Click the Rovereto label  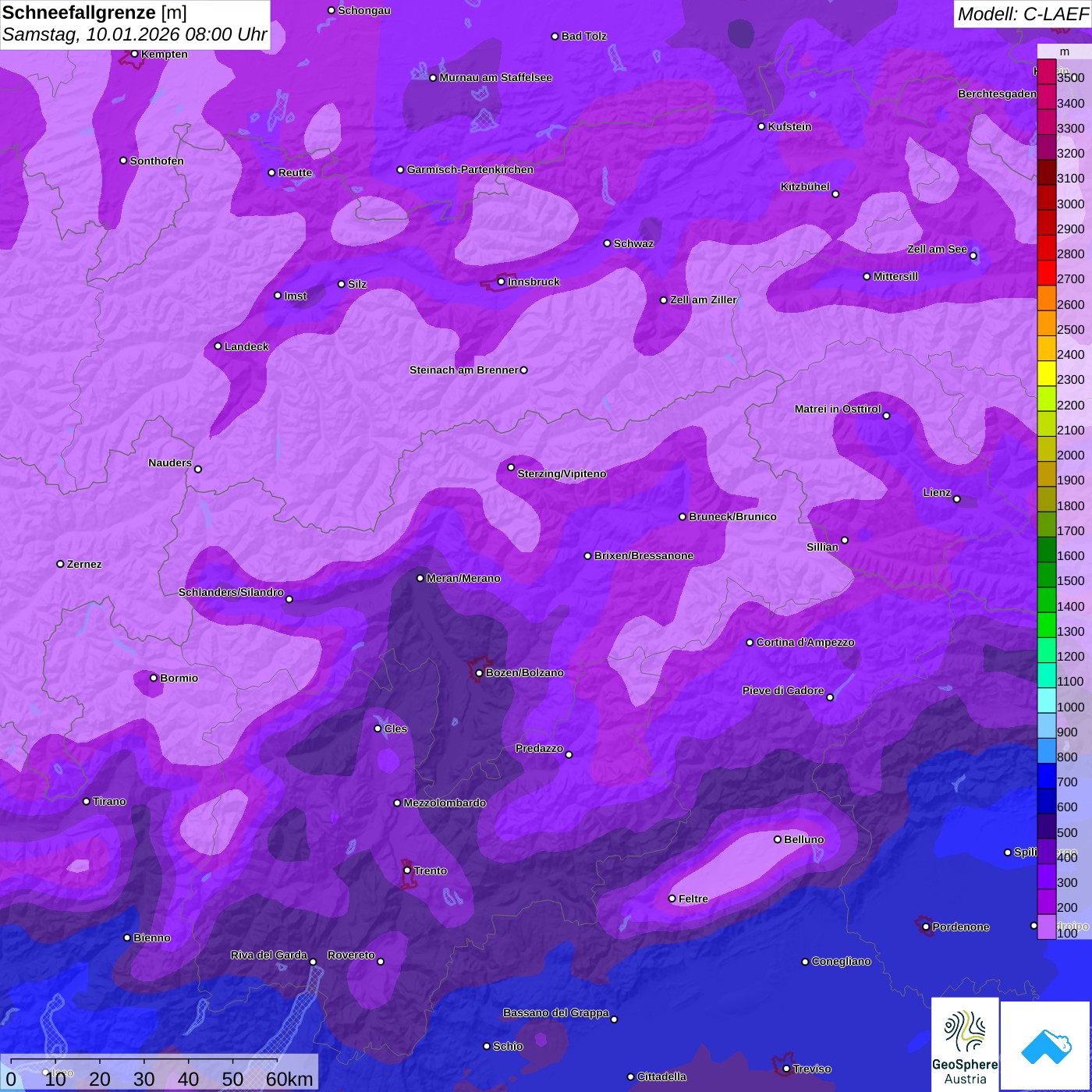[351, 955]
